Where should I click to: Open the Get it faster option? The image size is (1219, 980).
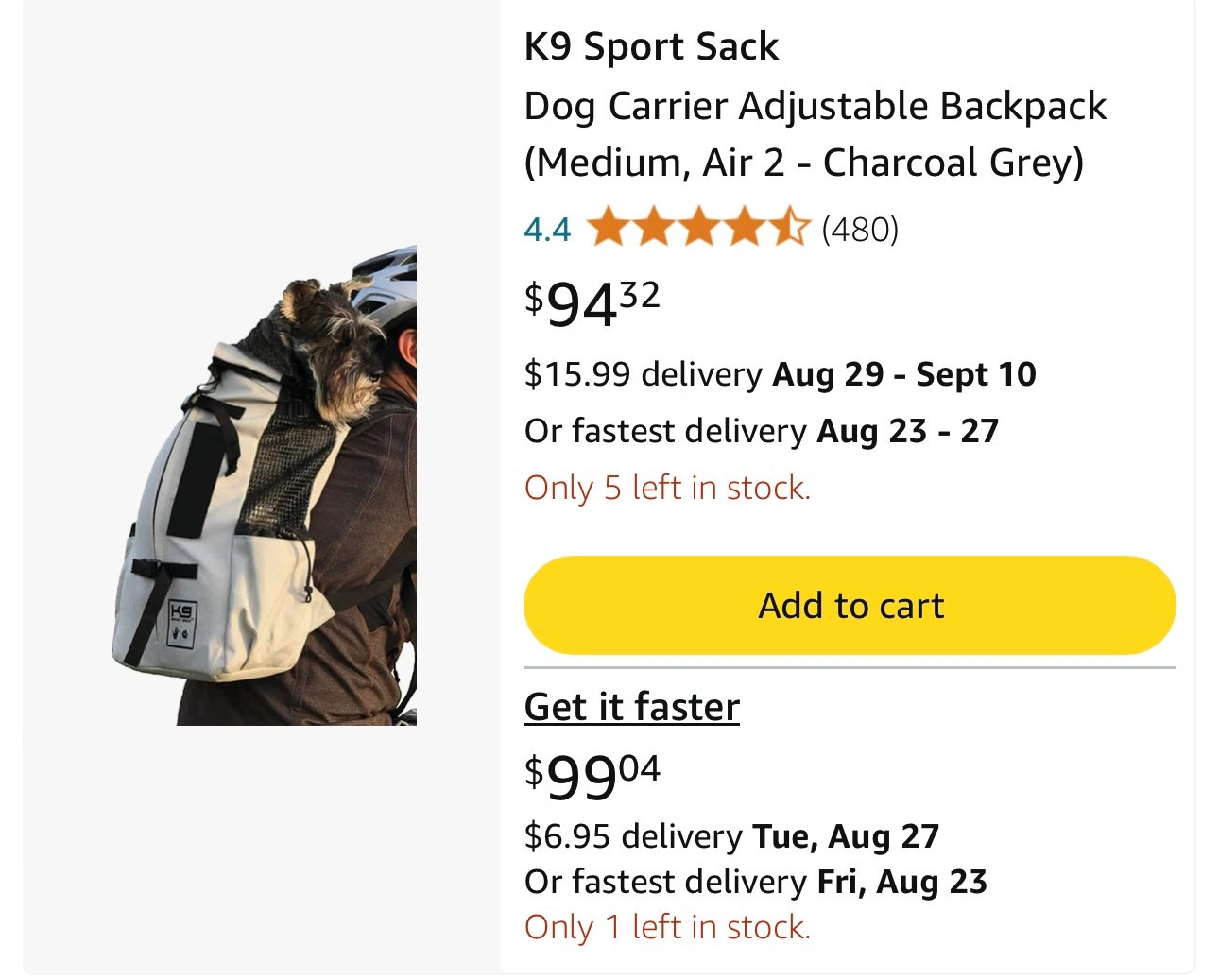631,707
